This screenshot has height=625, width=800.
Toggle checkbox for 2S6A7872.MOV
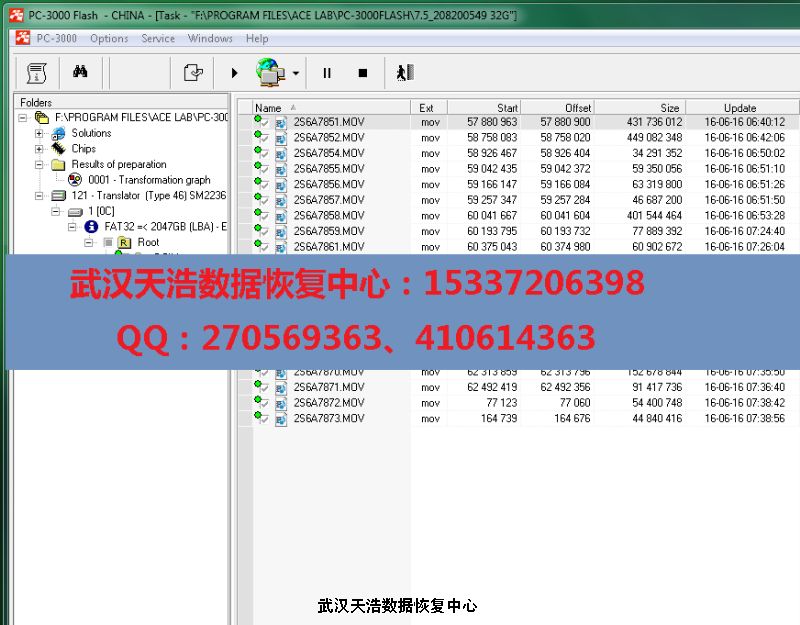(x=264, y=403)
